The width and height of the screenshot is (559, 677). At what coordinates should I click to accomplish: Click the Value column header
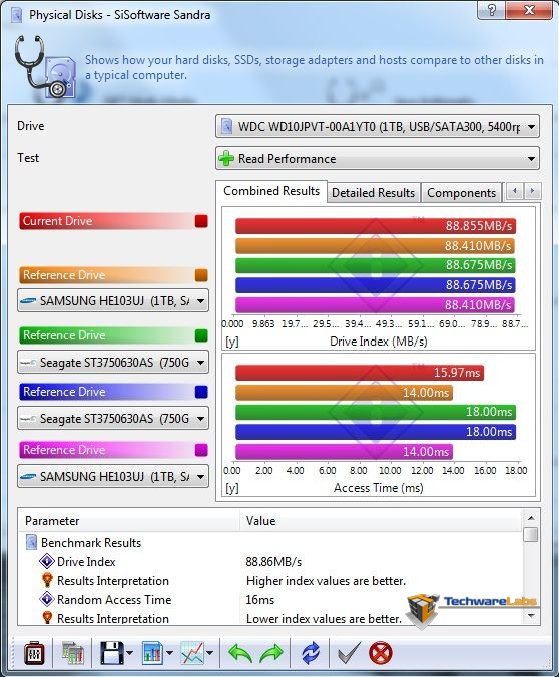tap(380, 521)
